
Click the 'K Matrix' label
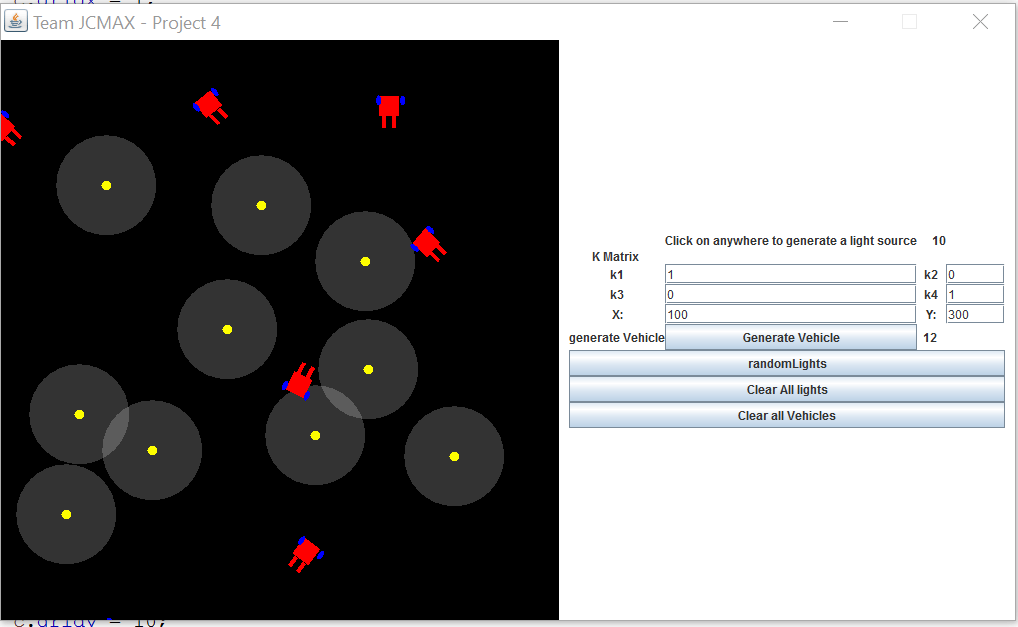(615, 256)
